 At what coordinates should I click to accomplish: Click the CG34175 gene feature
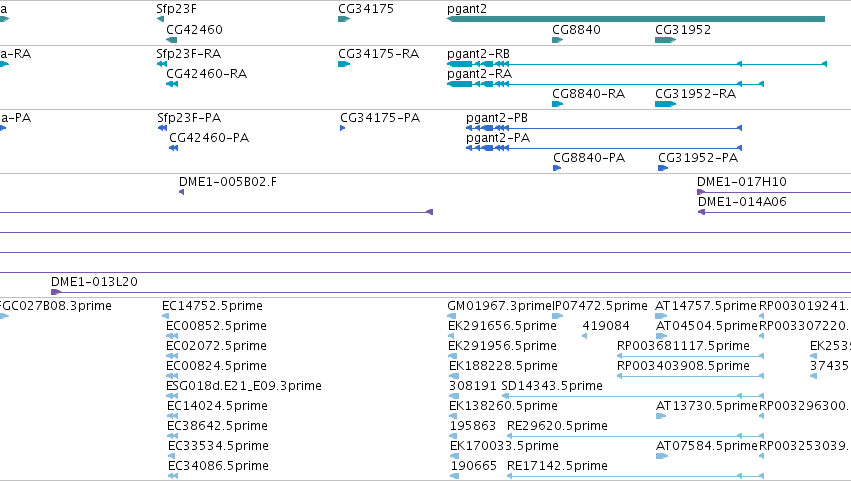tap(344, 19)
